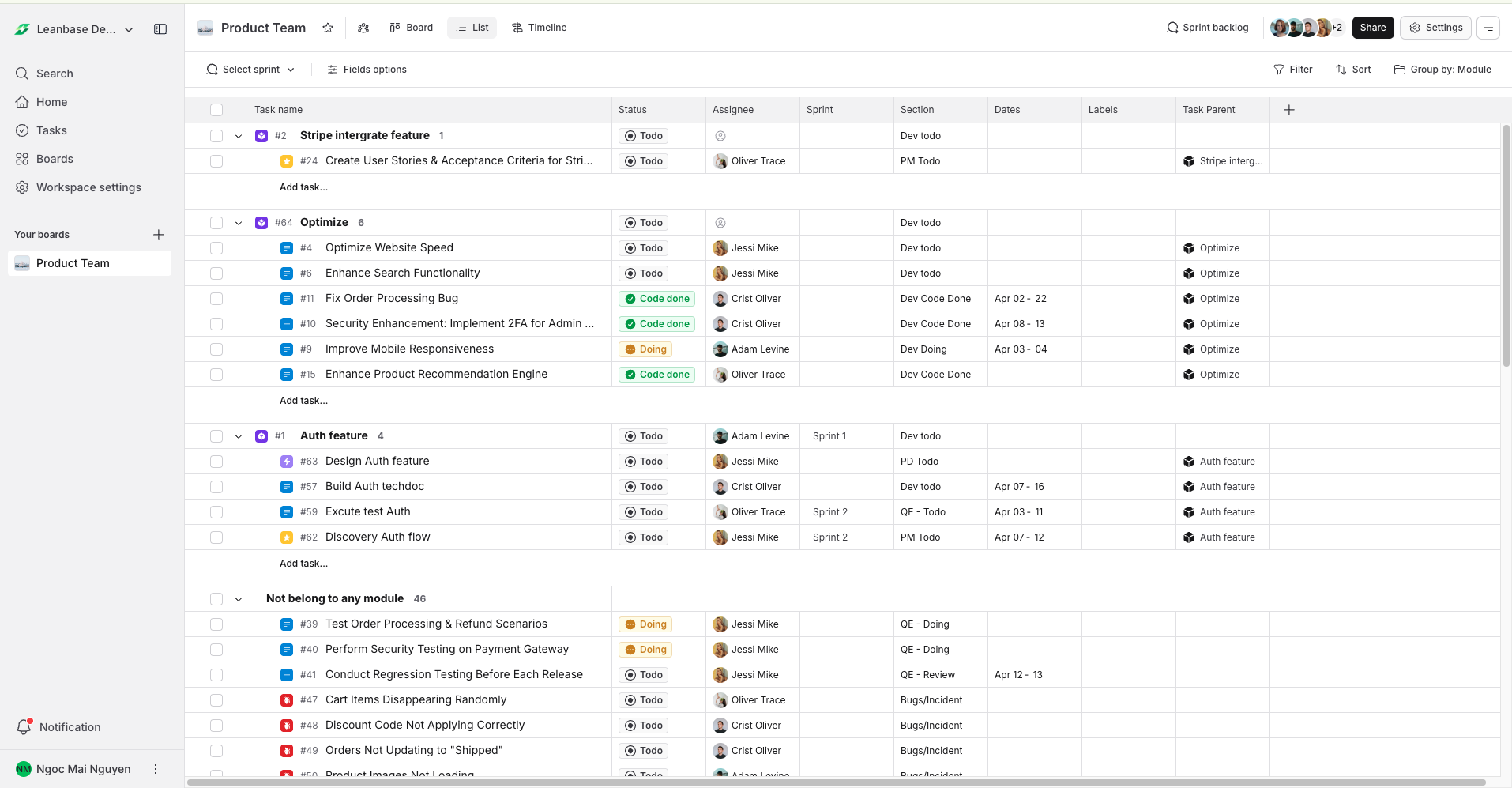Switch to the Timeline view tab
This screenshot has width=1512, height=788.
[540, 28]
